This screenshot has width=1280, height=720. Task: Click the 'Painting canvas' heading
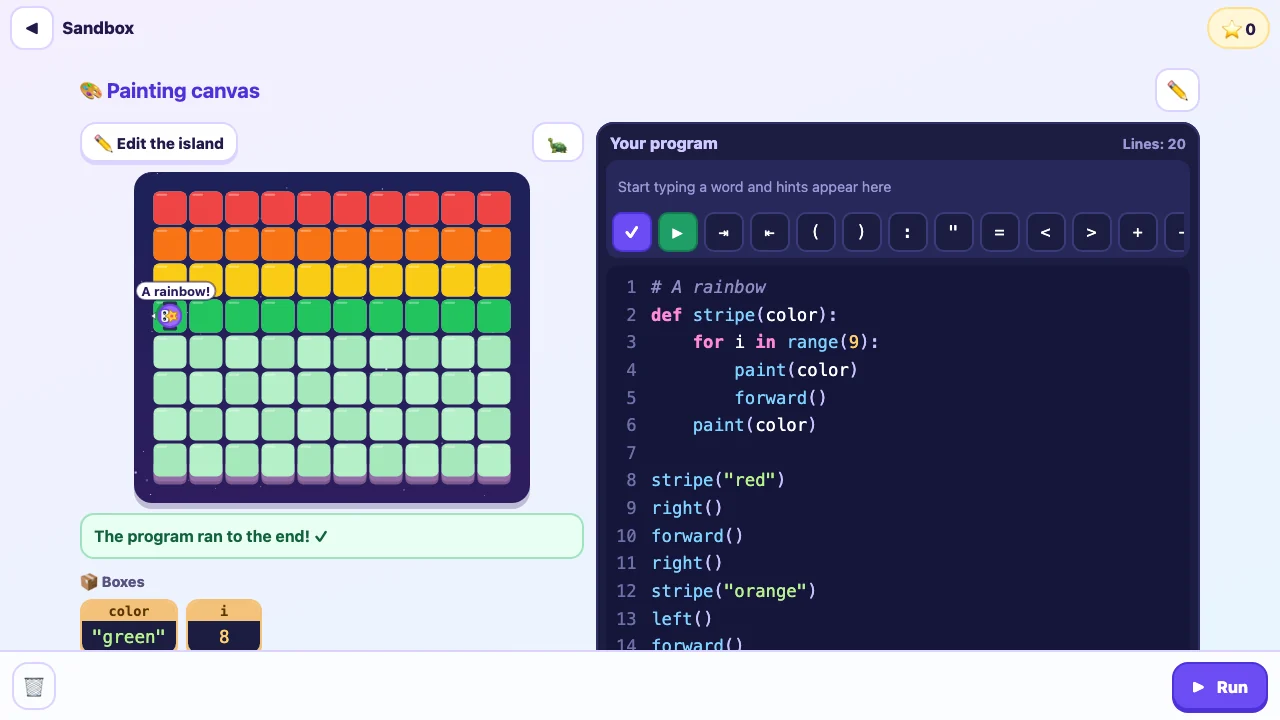coord(170,91)
